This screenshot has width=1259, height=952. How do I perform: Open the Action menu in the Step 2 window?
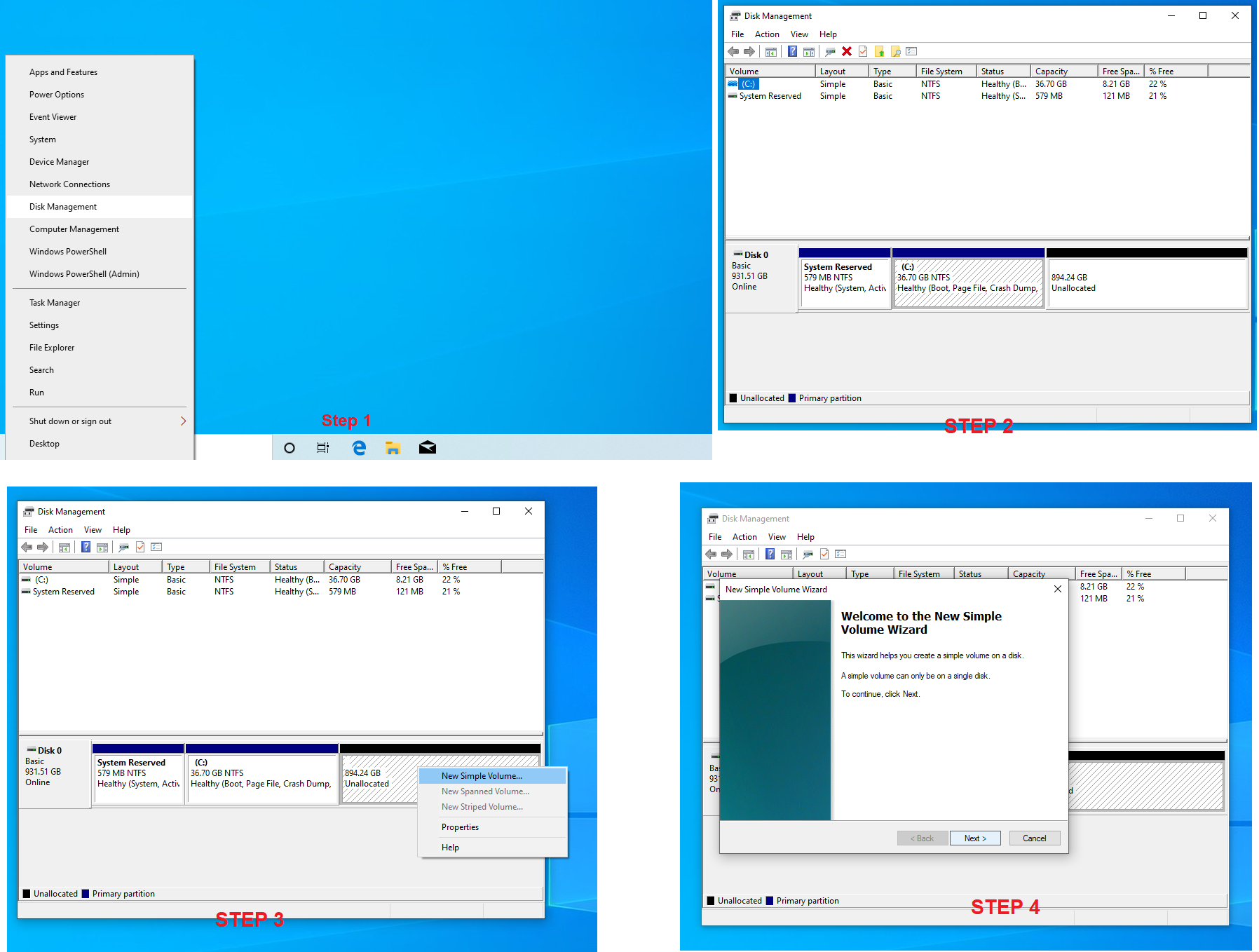[767, 34]
